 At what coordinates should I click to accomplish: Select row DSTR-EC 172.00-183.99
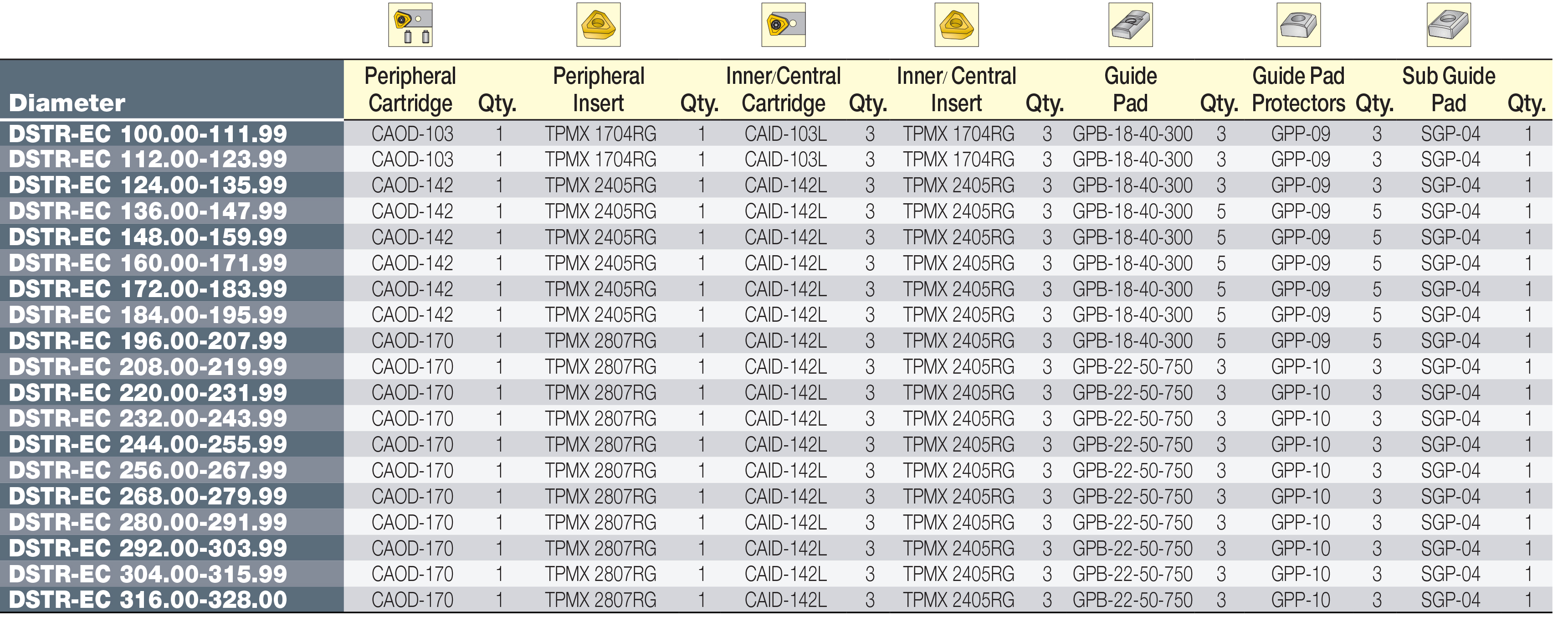pos(776,288)
